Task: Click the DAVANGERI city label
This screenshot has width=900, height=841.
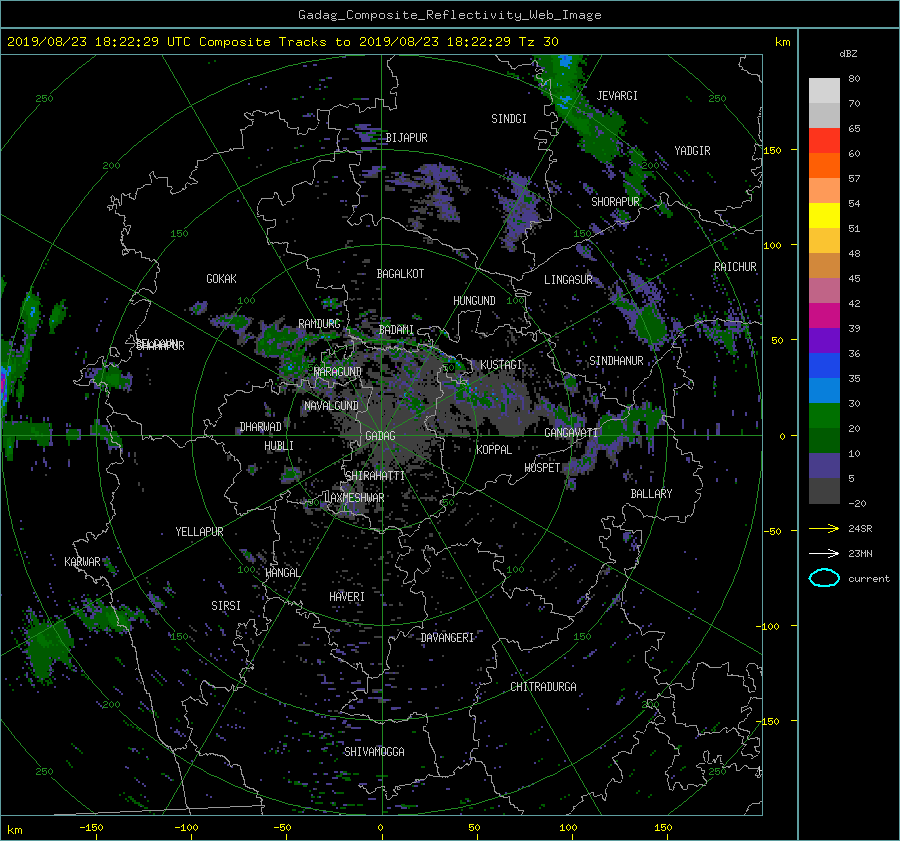Action: tap(447, 638)
